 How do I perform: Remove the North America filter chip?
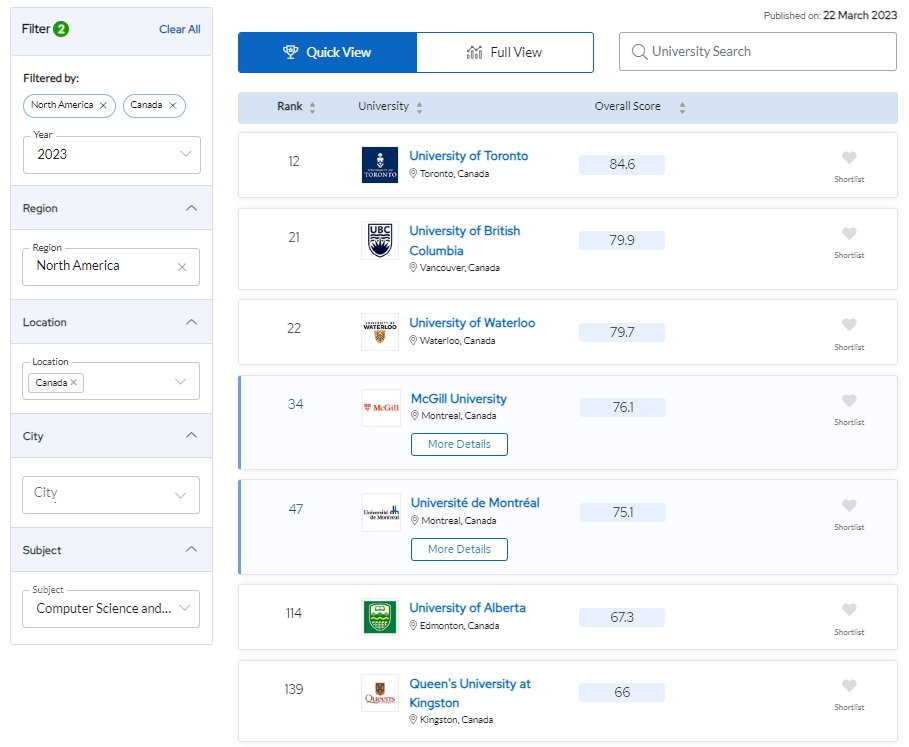pos(103,105)
